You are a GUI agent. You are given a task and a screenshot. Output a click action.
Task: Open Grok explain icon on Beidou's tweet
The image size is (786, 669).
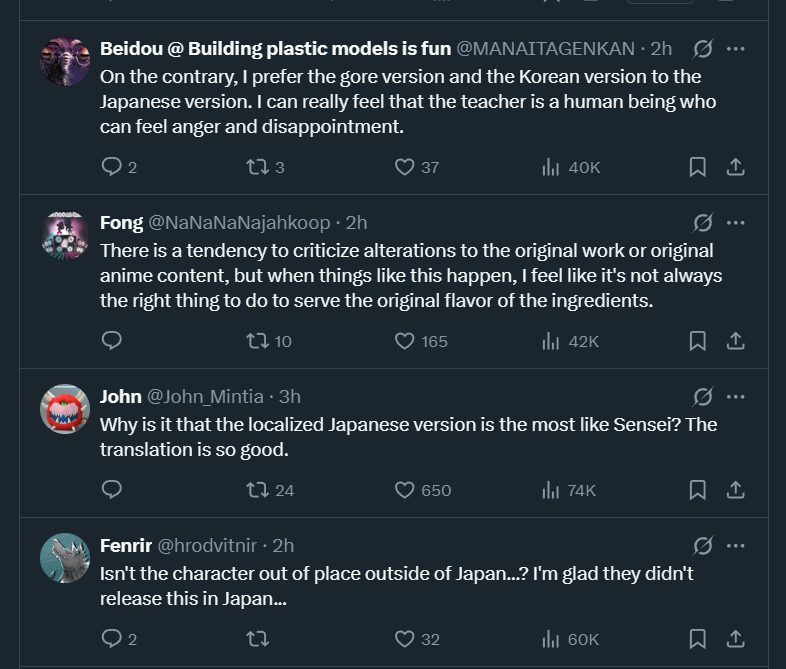tap(702, 49)
